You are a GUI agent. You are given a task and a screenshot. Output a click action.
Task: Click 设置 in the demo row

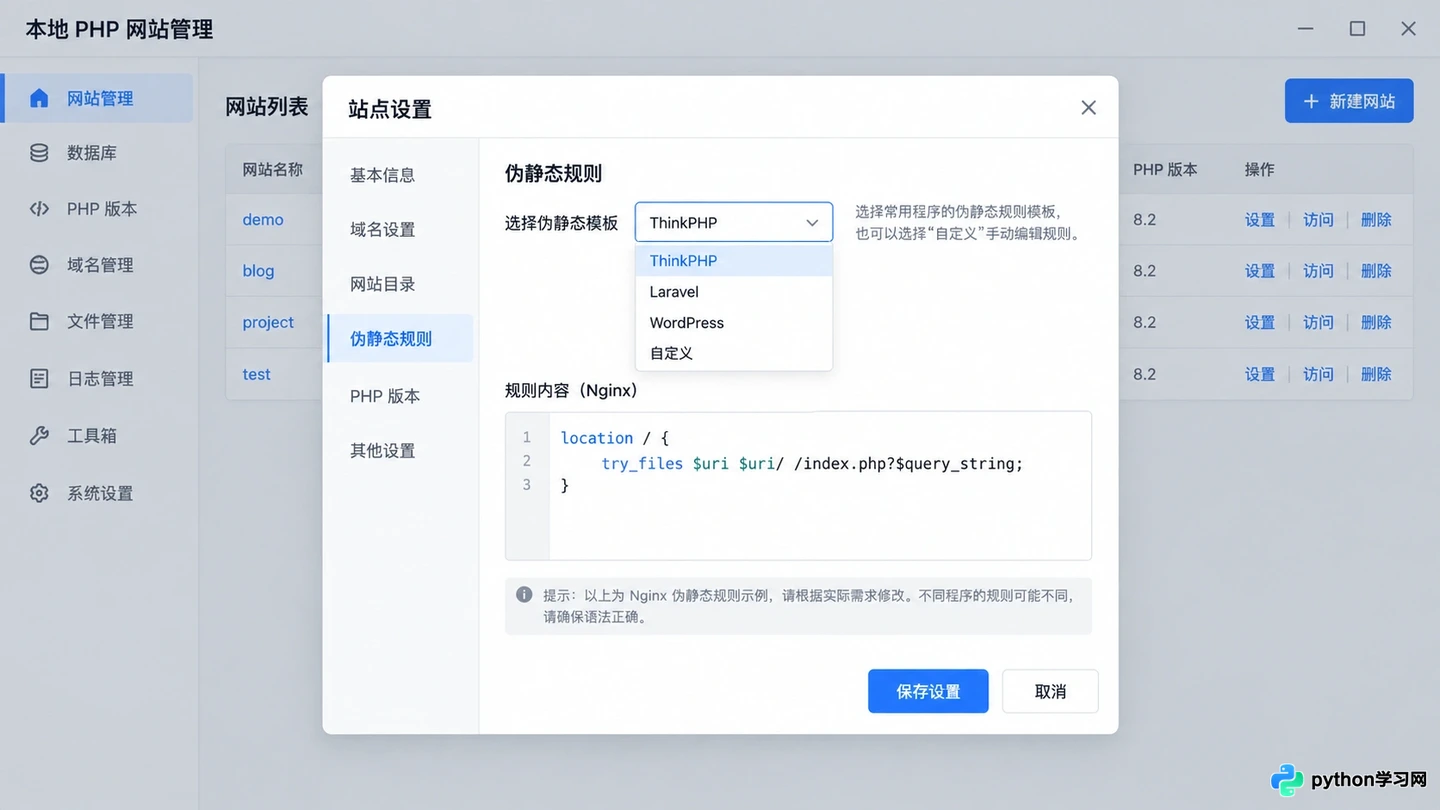point(1260,220)
